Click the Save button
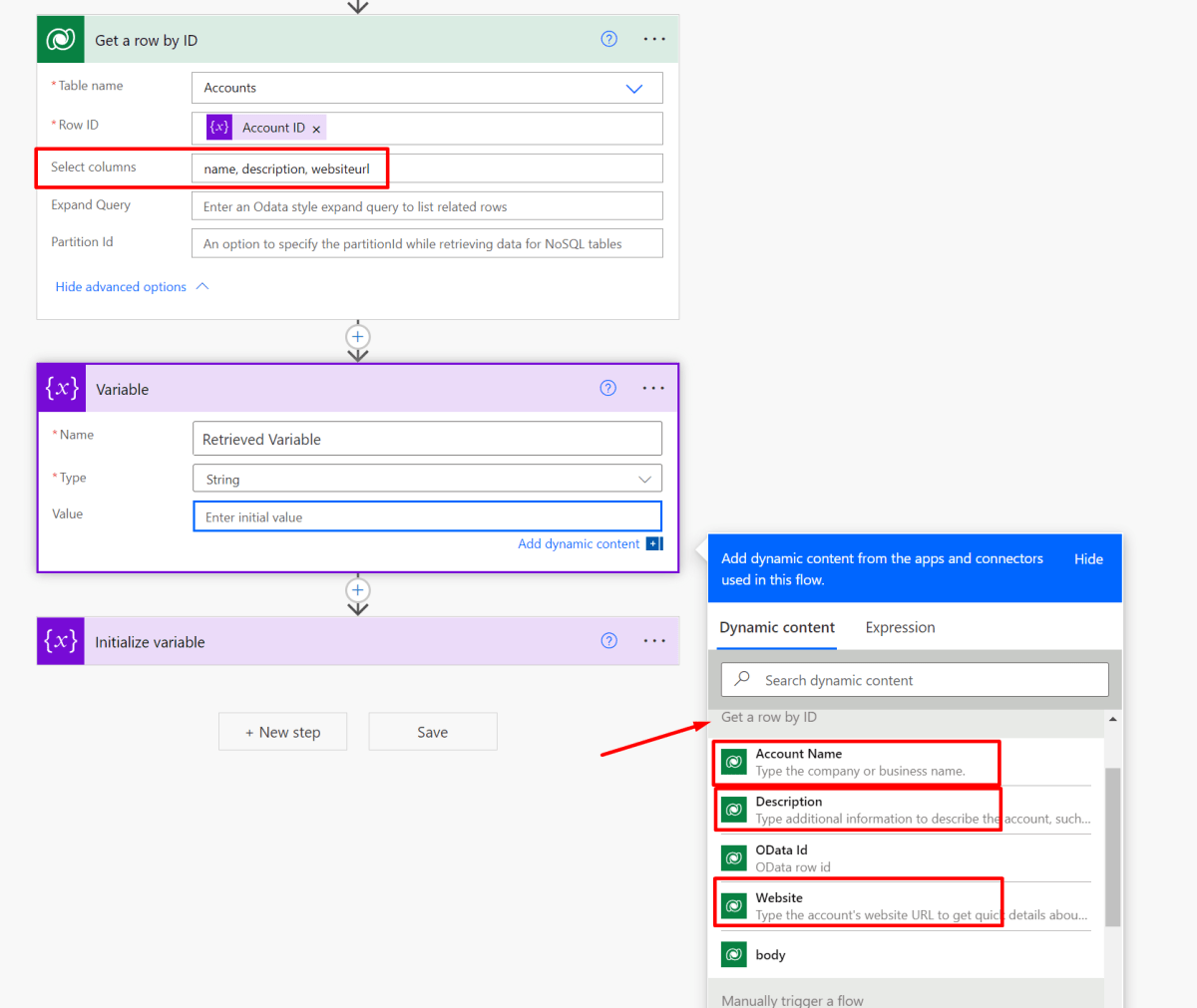1197x1008 pixels. (432, 731)
